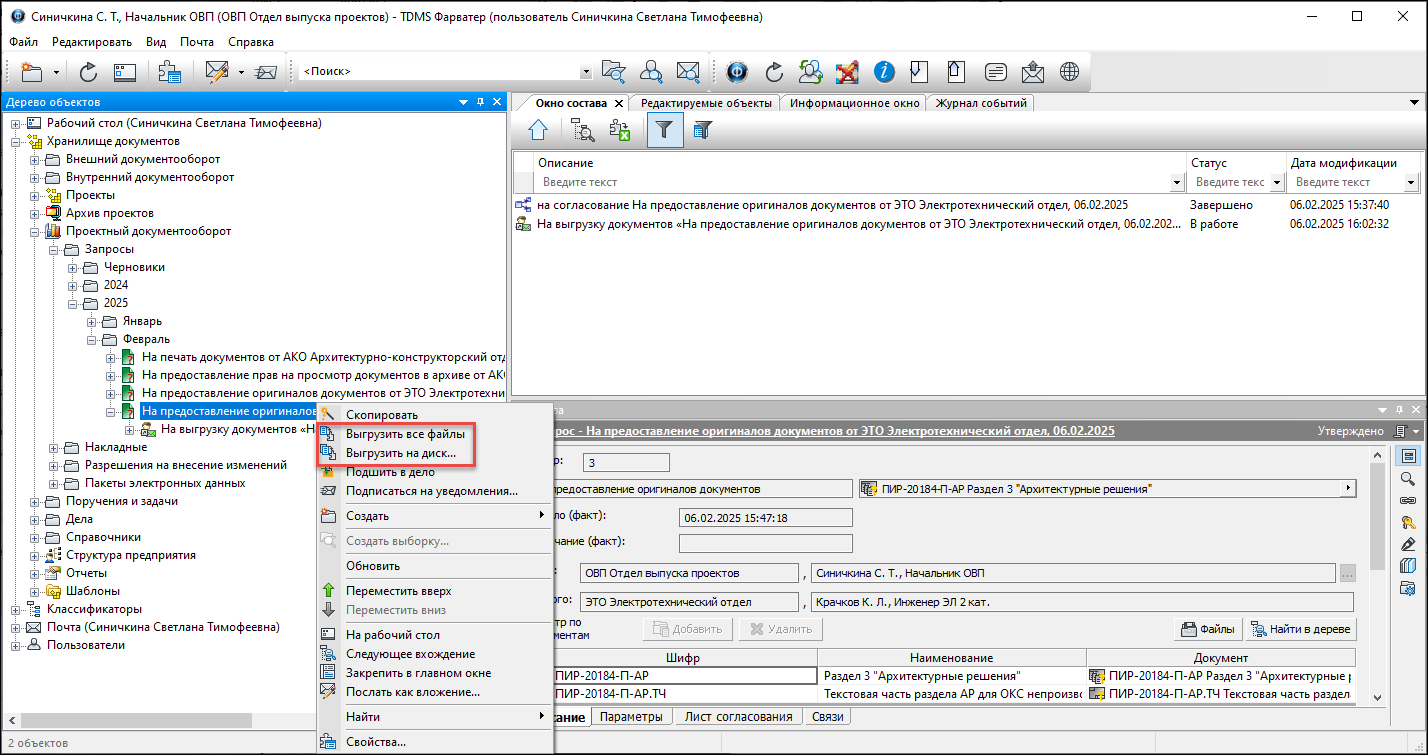Click the document with down arrow icon
Viewport: 1428px width, 755px height.
[x=920, y=72]
